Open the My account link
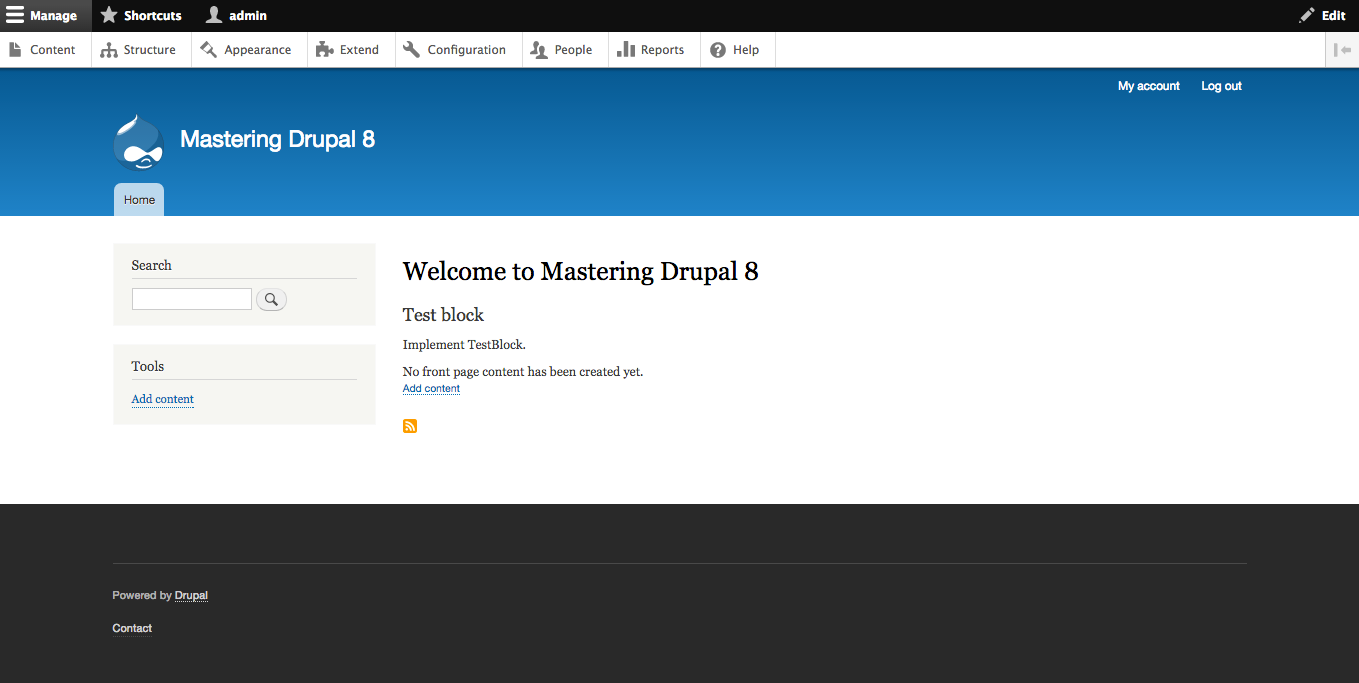This screenshot has height=683, width=1359. (1148, 86)
